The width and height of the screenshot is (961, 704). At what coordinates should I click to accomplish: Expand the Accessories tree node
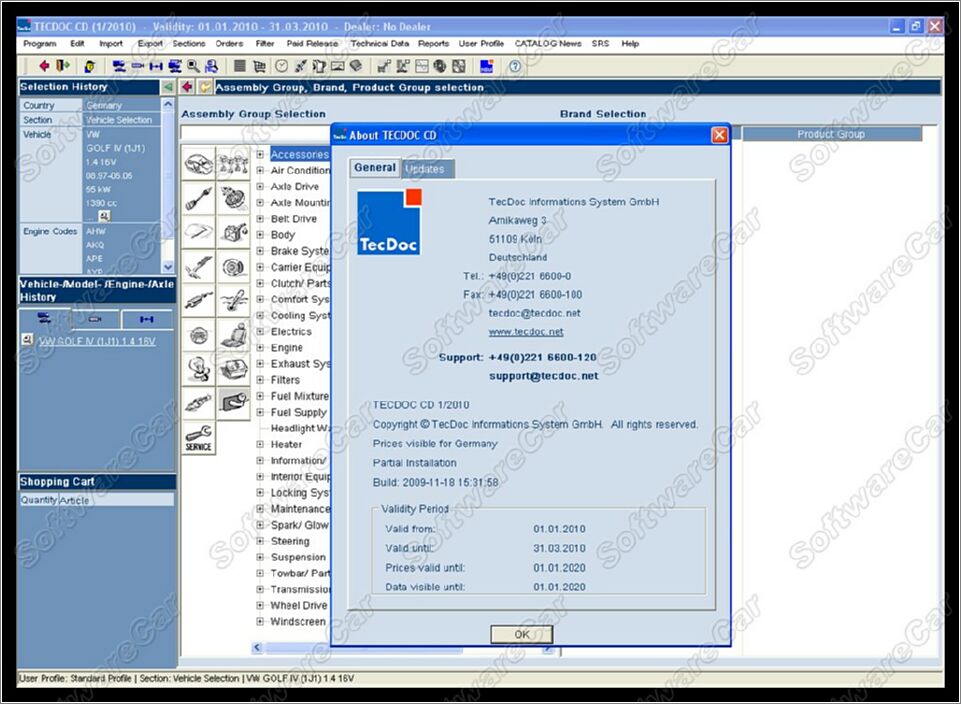pos(260,154)
